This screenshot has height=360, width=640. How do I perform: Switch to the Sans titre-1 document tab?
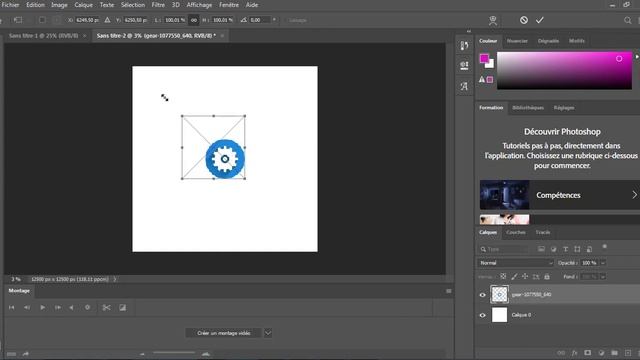pos(43,36)
